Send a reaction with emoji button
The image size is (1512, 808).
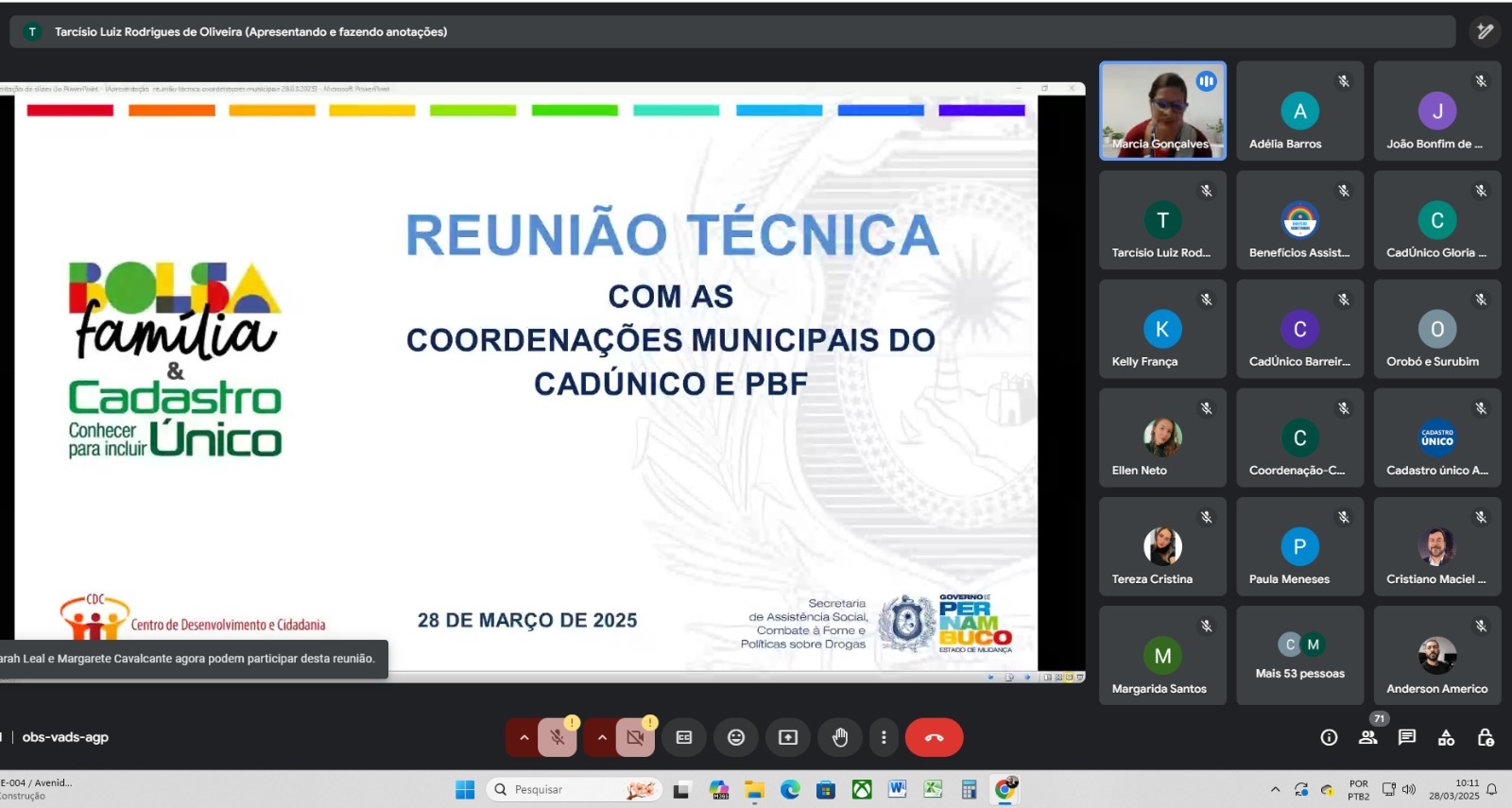[736, 738]
